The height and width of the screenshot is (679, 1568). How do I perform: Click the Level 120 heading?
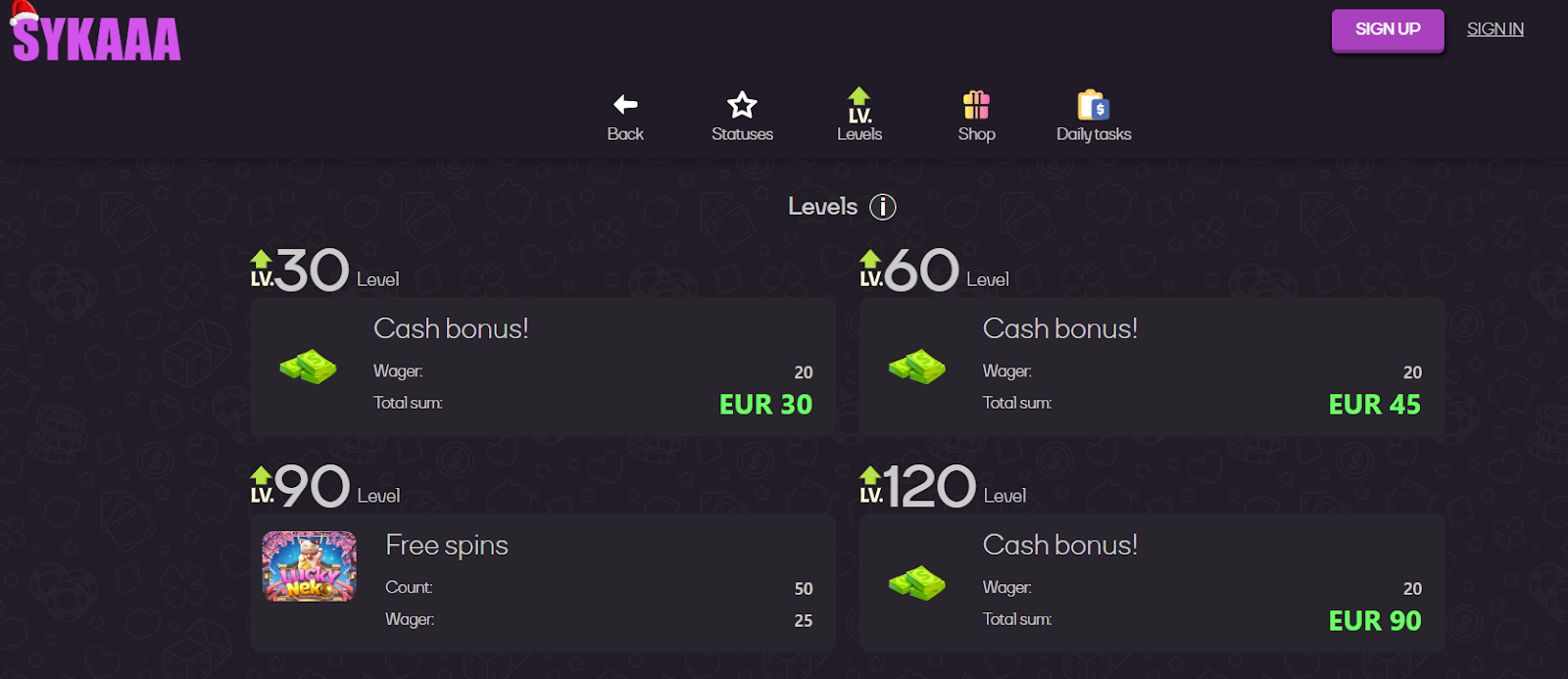(943, 487)
